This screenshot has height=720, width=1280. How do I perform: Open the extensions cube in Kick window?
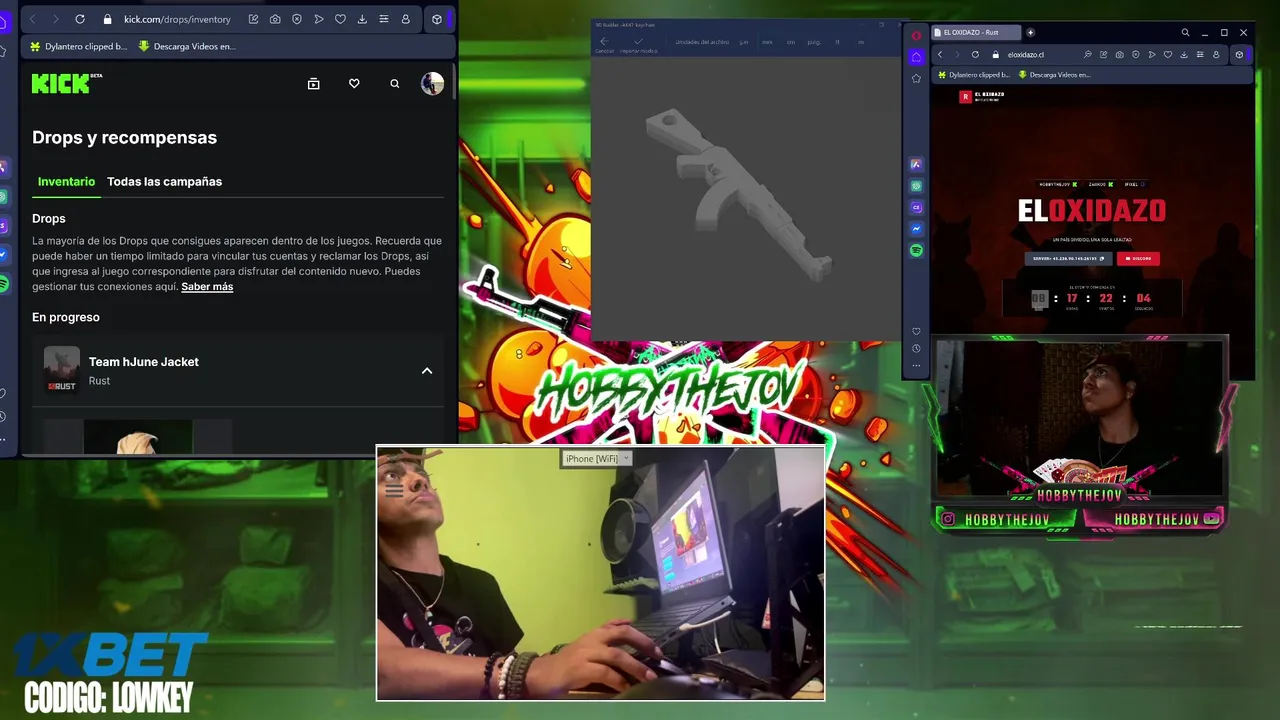(x=437, y=19)
